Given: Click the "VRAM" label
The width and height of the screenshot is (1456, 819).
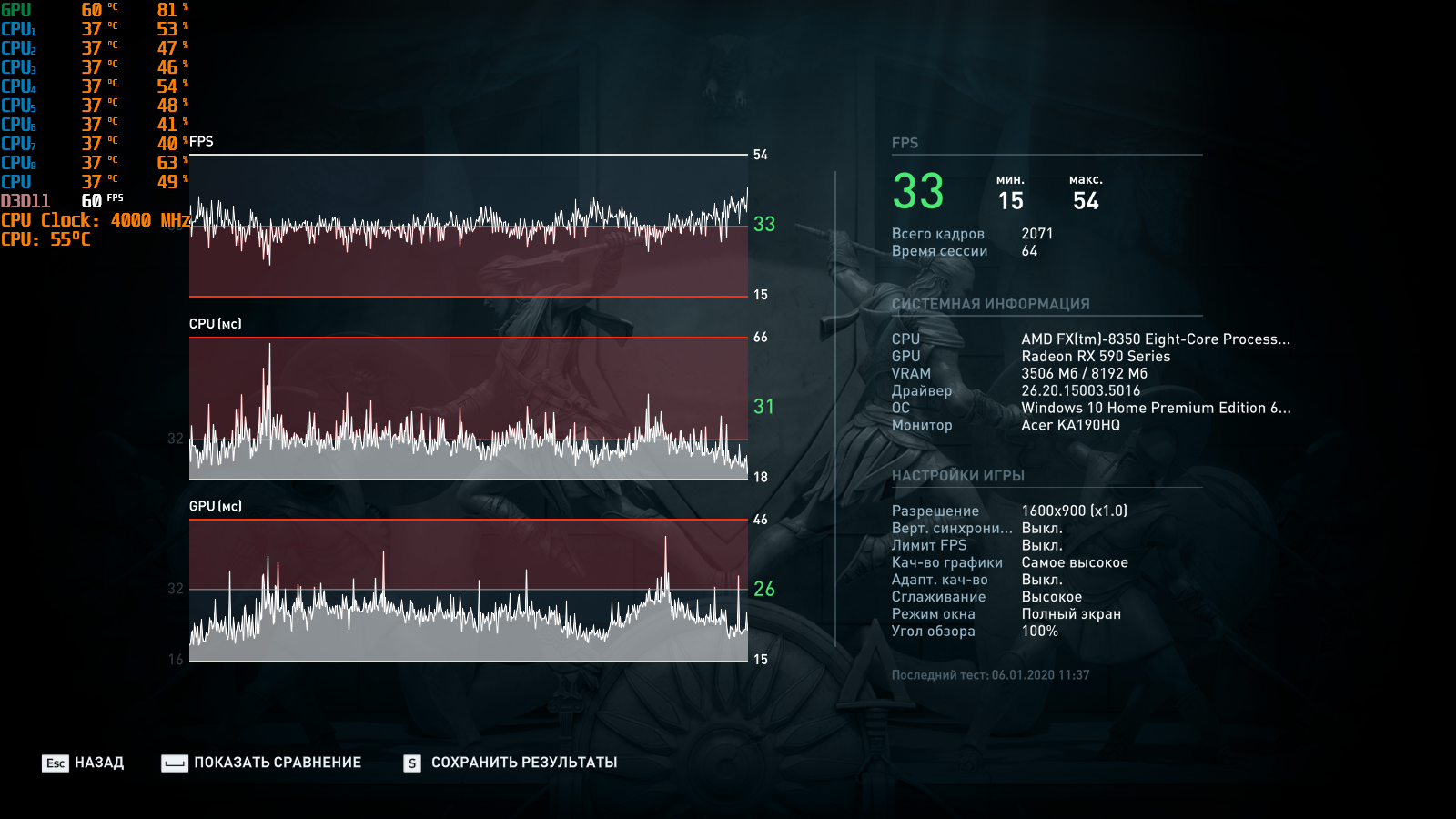Looking at the screenshot, I should point(911,374).
